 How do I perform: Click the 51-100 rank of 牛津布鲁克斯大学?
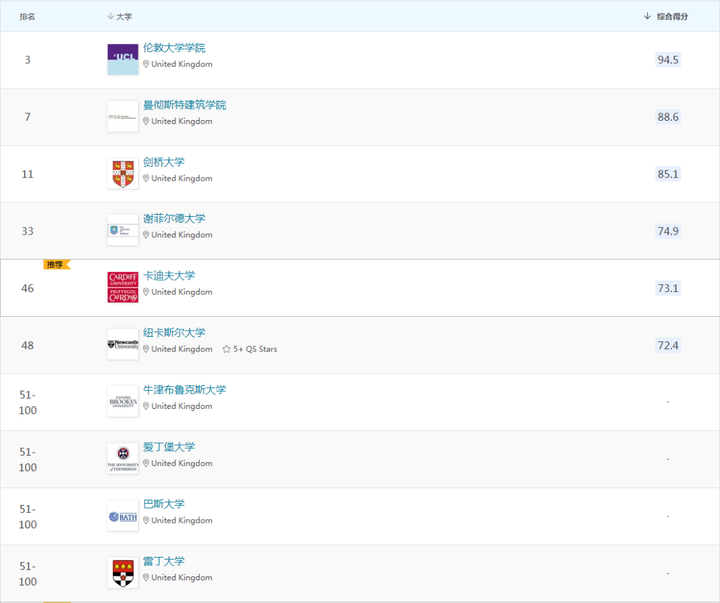[x=28, y=402]
